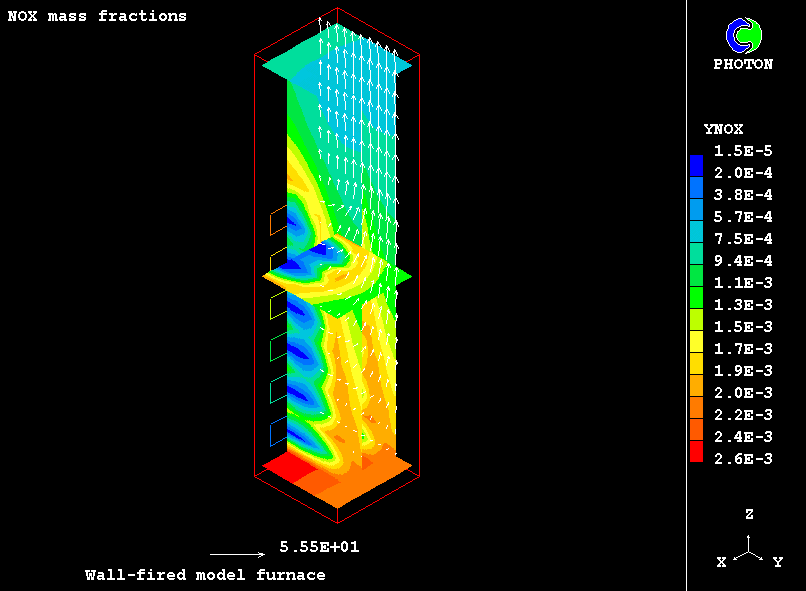Click the PHOTON text under the logo

(x=743, y=64)
